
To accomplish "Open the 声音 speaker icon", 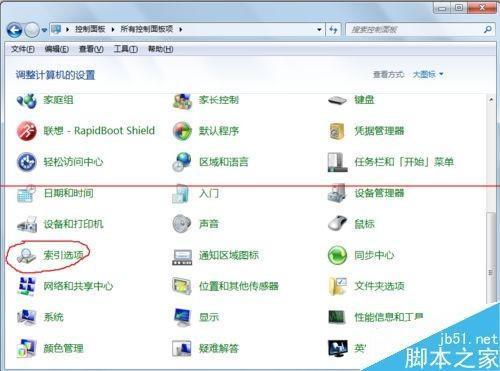I will (182, 224).
